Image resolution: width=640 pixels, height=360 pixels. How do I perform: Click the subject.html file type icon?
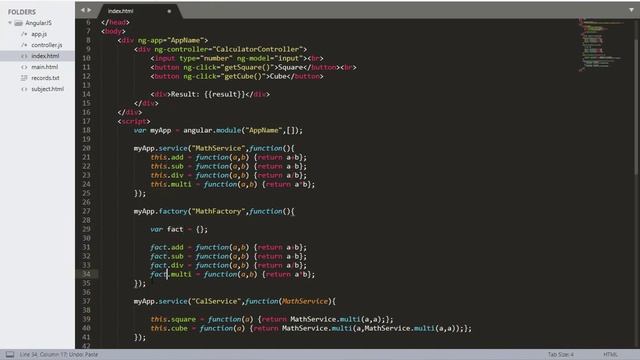[24, 89]
